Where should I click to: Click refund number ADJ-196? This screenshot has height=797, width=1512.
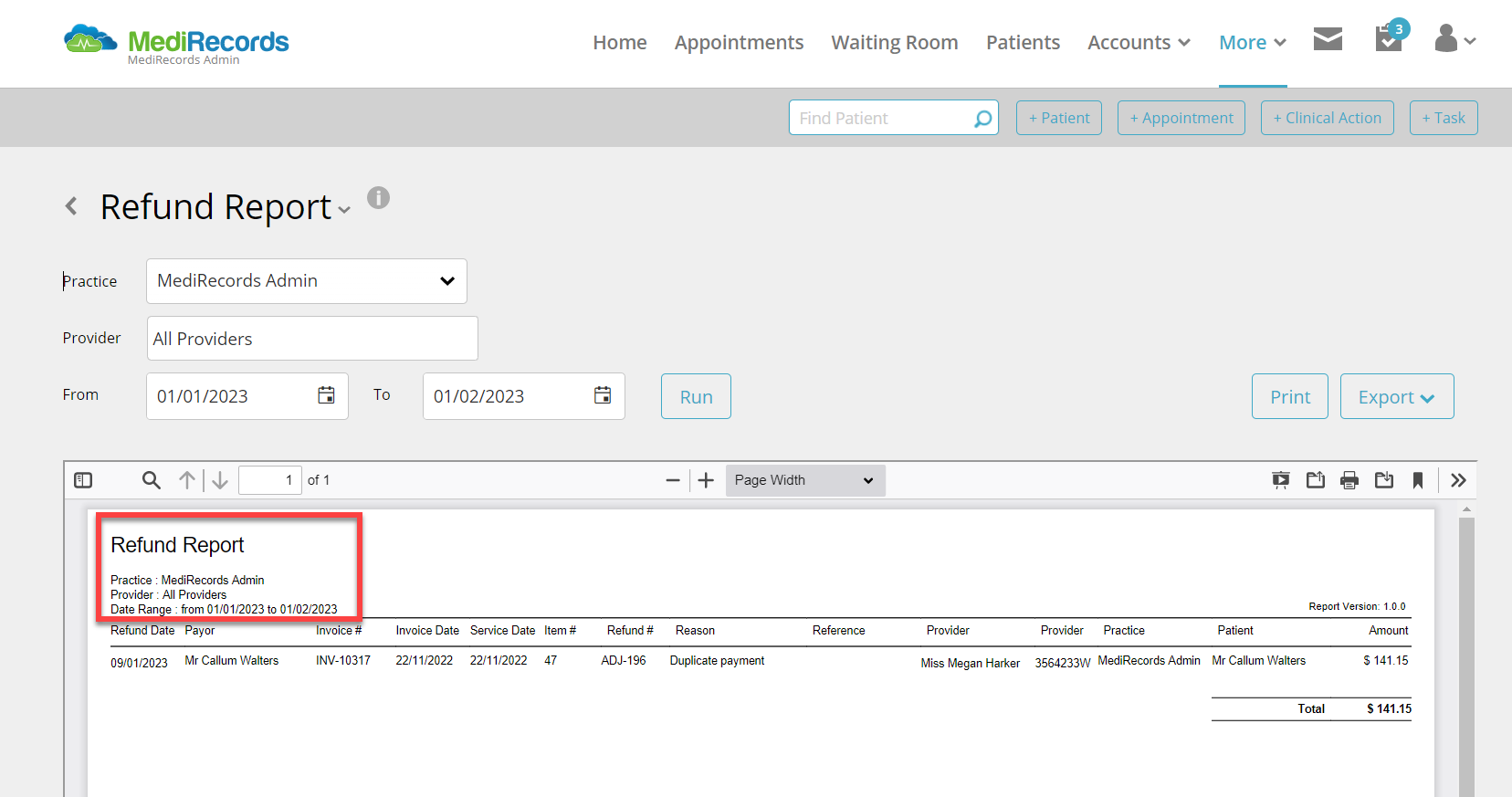[x=624, y=661]
